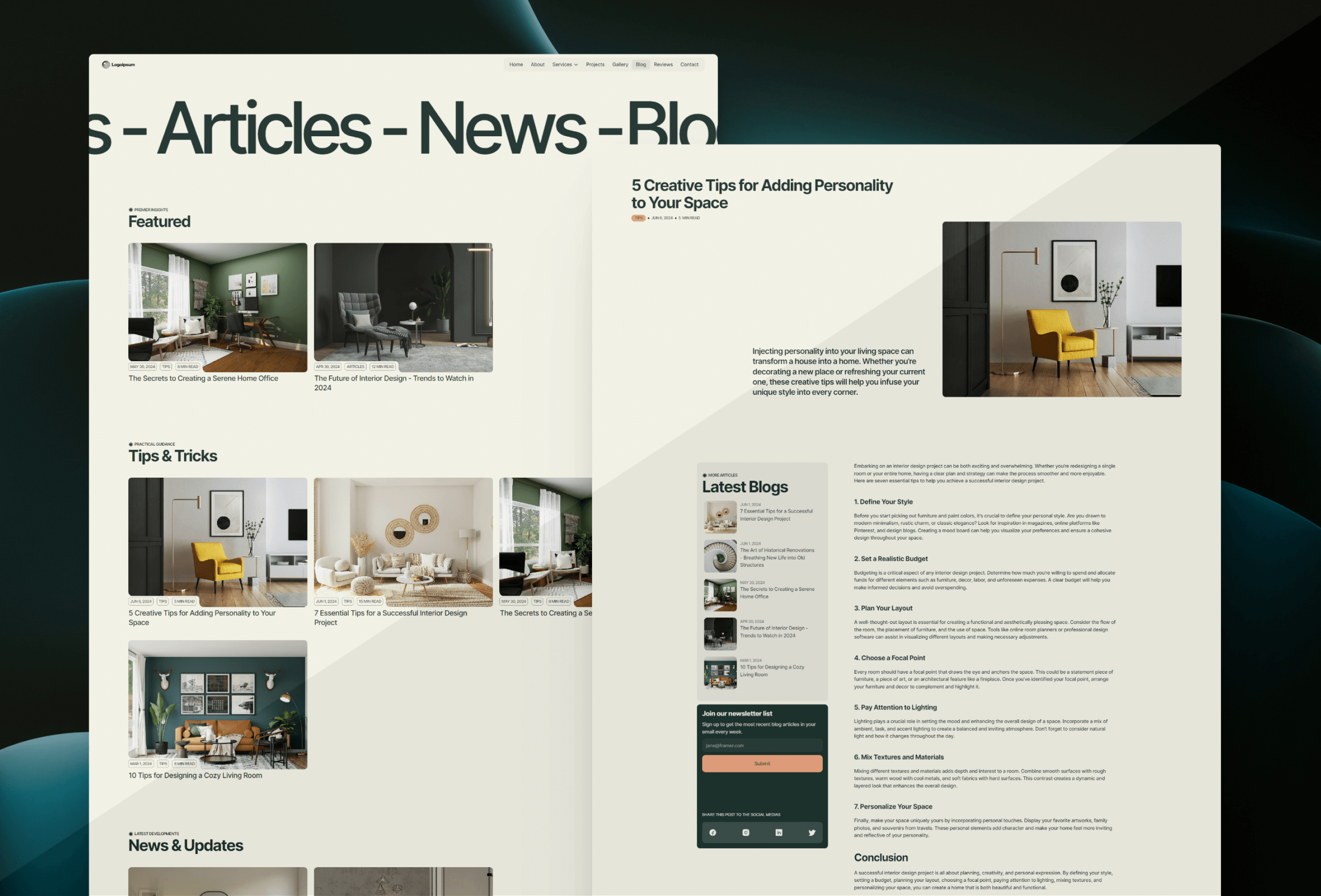Click the Blog tab in navigation

(641, 64)
